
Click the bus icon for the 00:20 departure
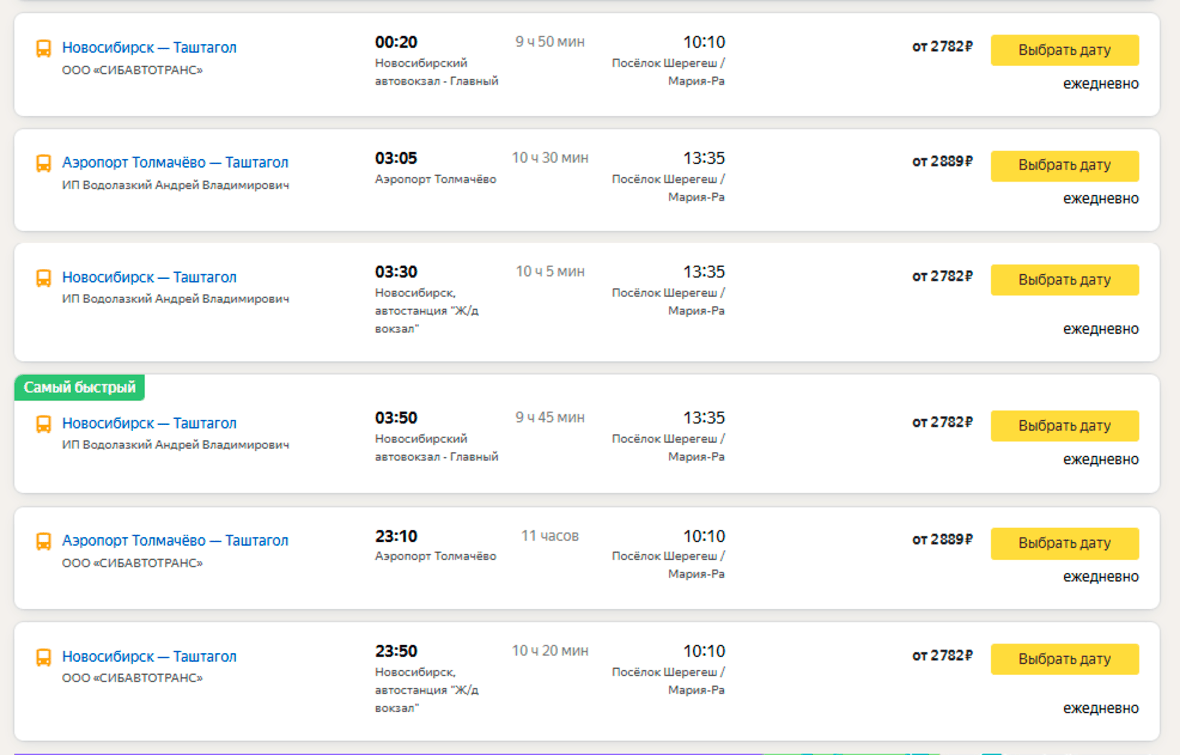tap(44, 49)
